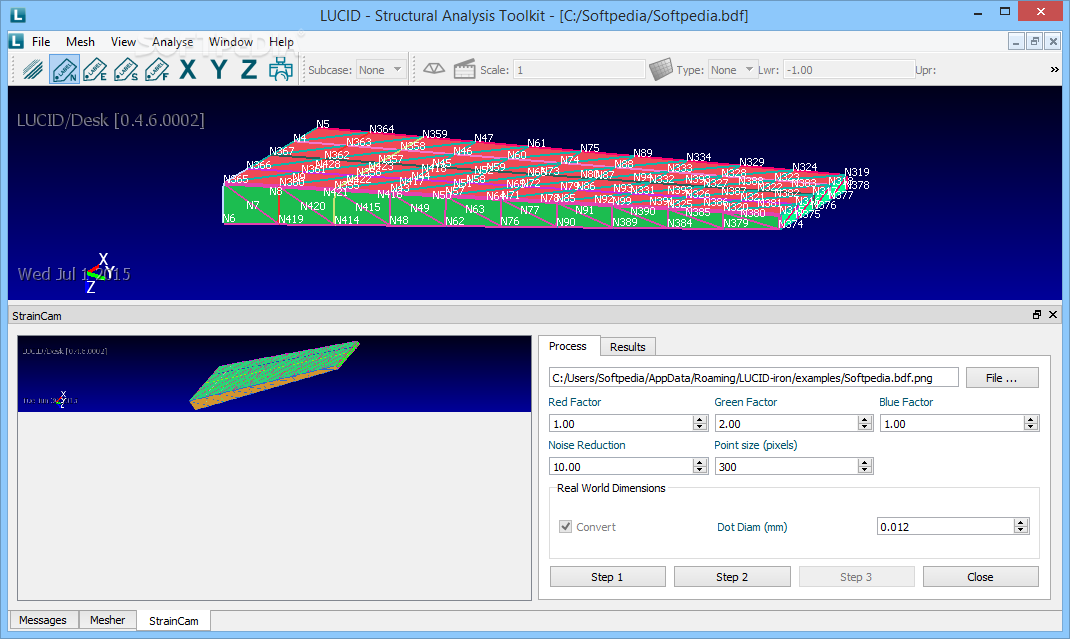The width and height of the screenshot is (1070, 639).
Task: Click the Close button in Process tab
Action: tap(981, 577)
